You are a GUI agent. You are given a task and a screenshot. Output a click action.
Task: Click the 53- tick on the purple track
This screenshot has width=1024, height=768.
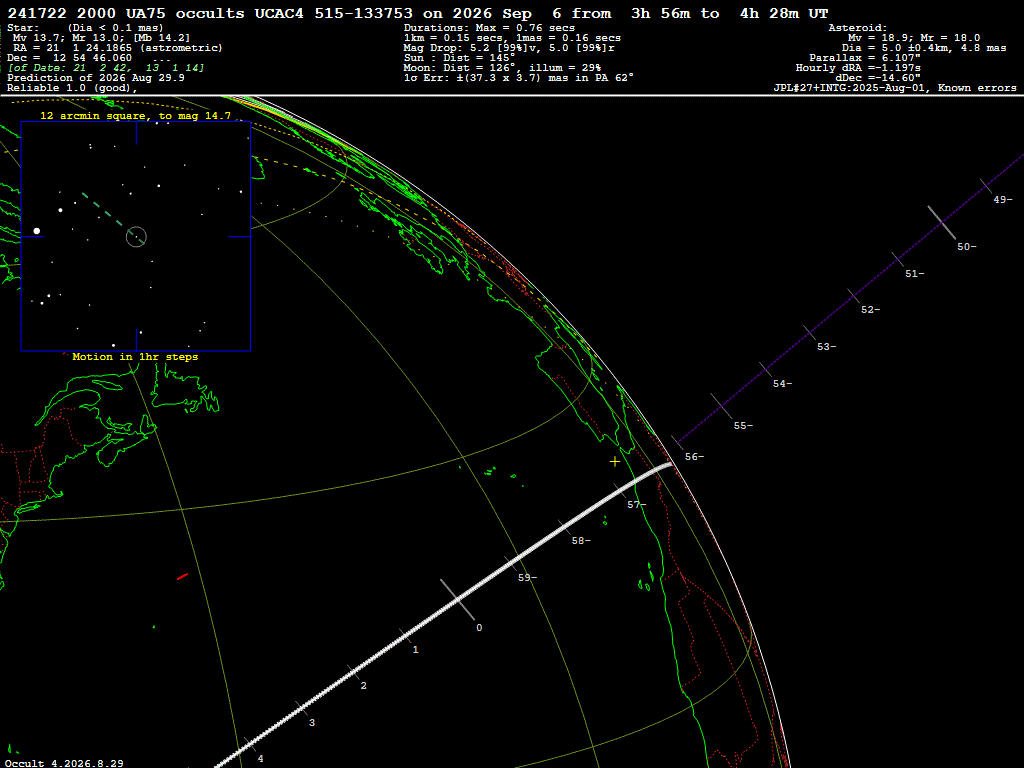click(x=810, y=332)
